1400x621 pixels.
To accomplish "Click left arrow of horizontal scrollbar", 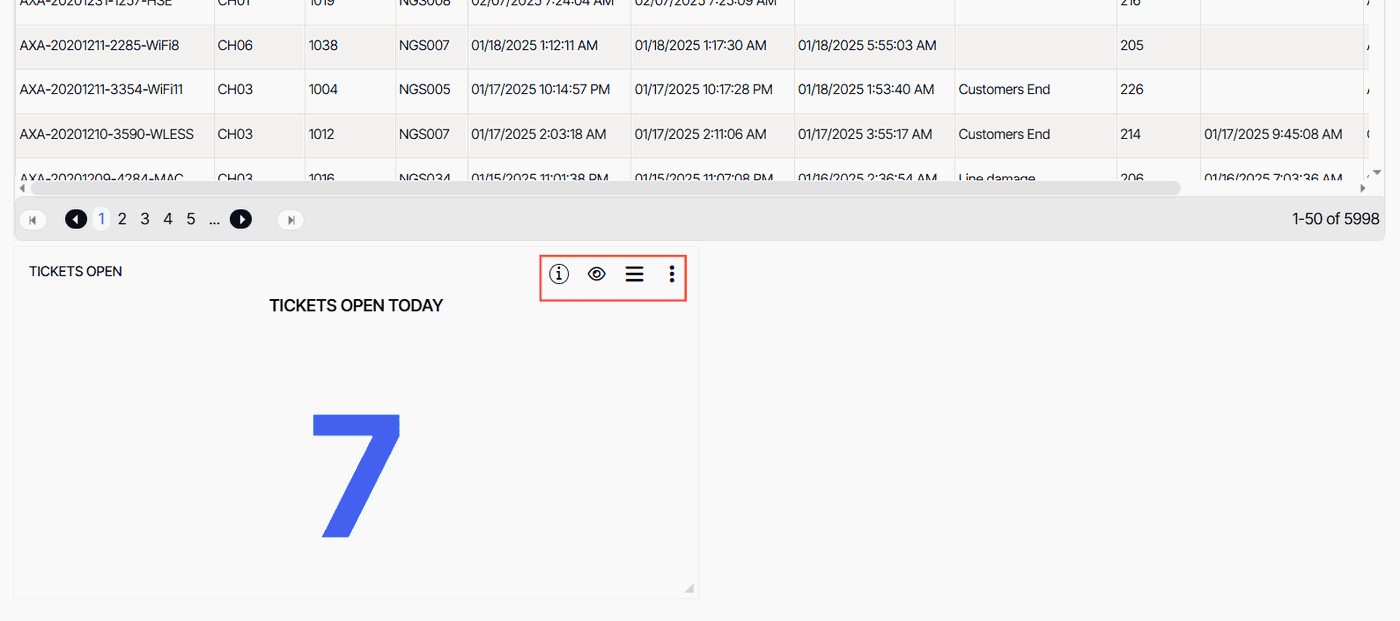I will pos(22,188).
